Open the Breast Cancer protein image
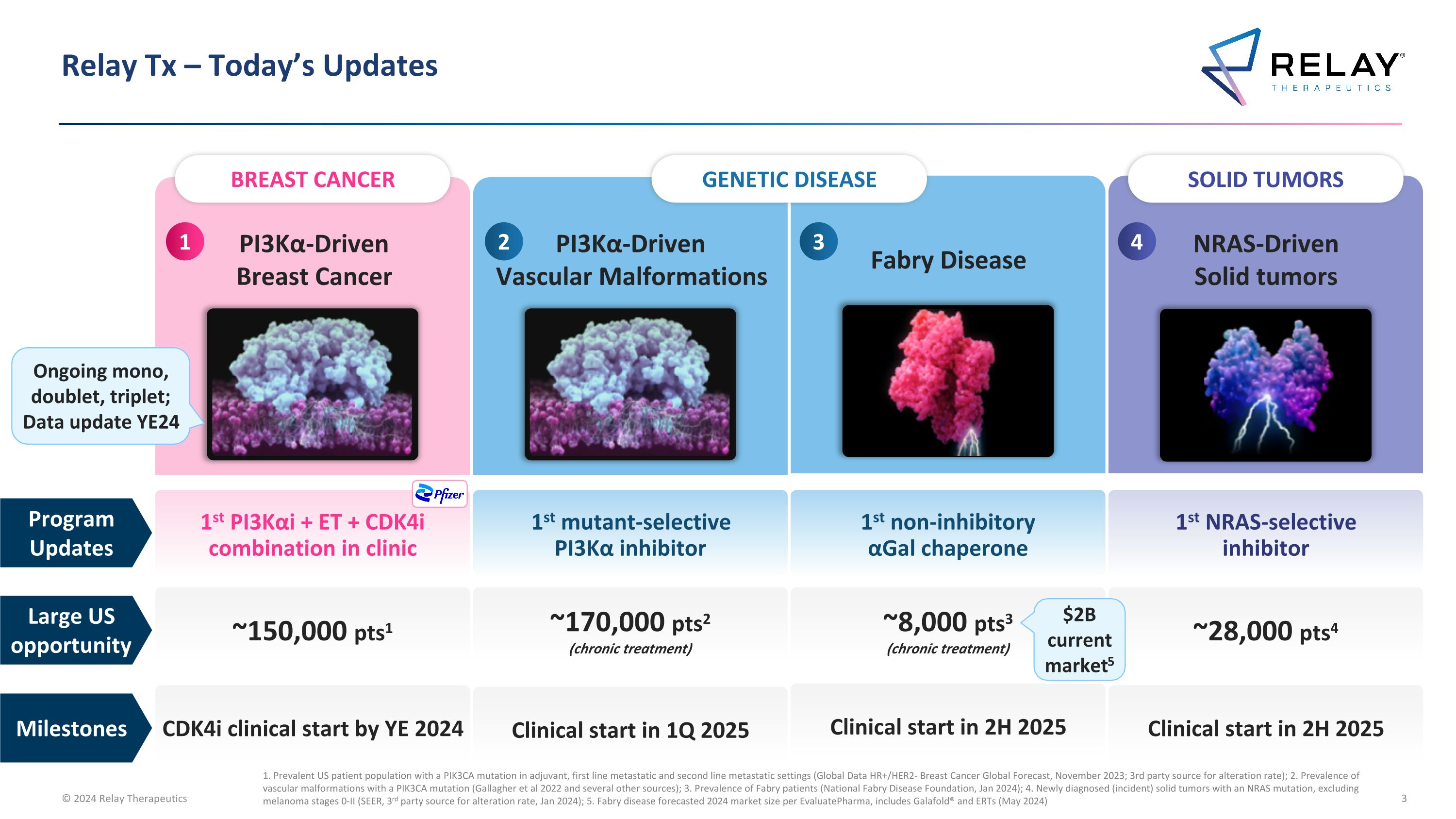The height and width of the screenshot is (819, 1456). tap(313, 384)
